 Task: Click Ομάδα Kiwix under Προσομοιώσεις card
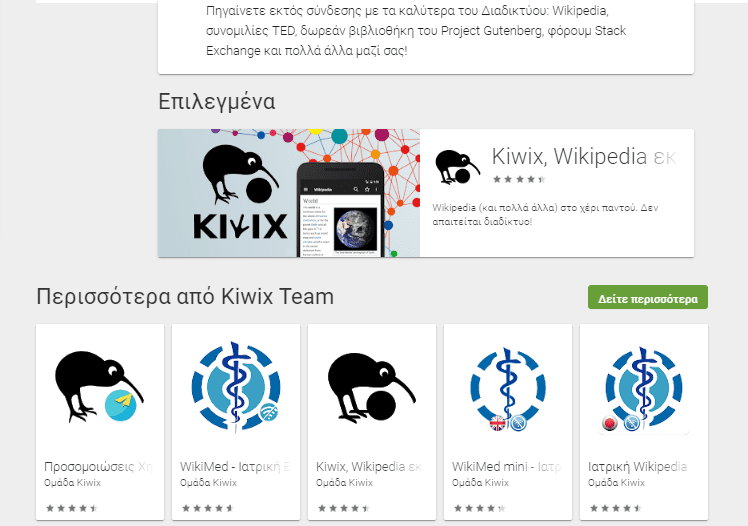click(x=72, y=483)
